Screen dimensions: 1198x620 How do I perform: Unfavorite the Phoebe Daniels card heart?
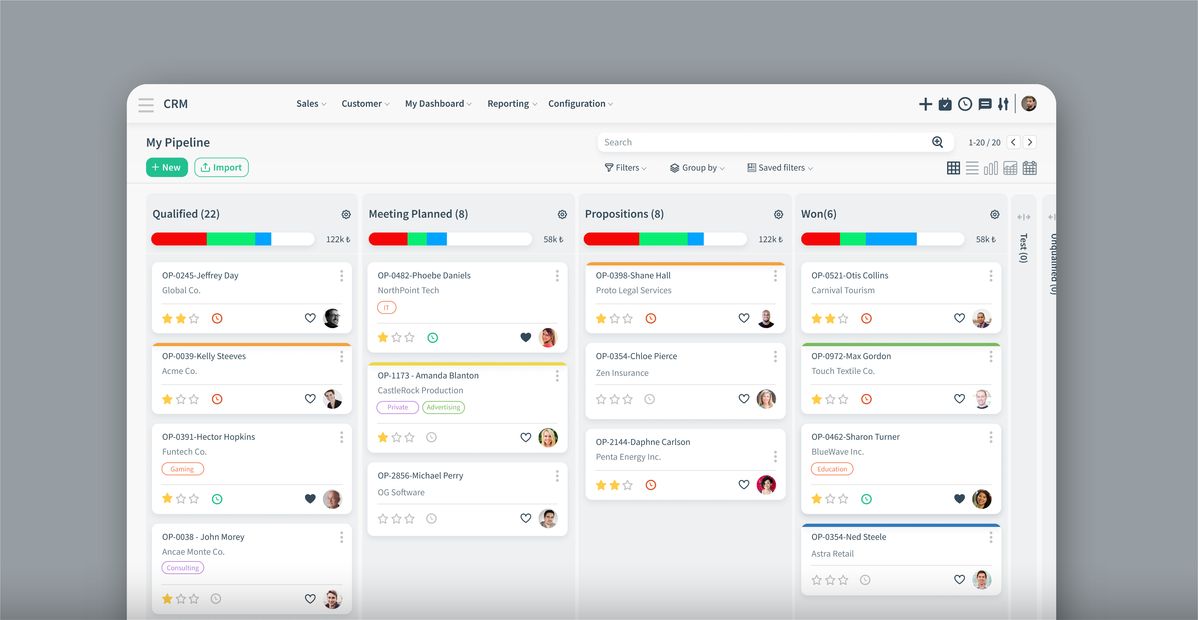click(526, 337)
